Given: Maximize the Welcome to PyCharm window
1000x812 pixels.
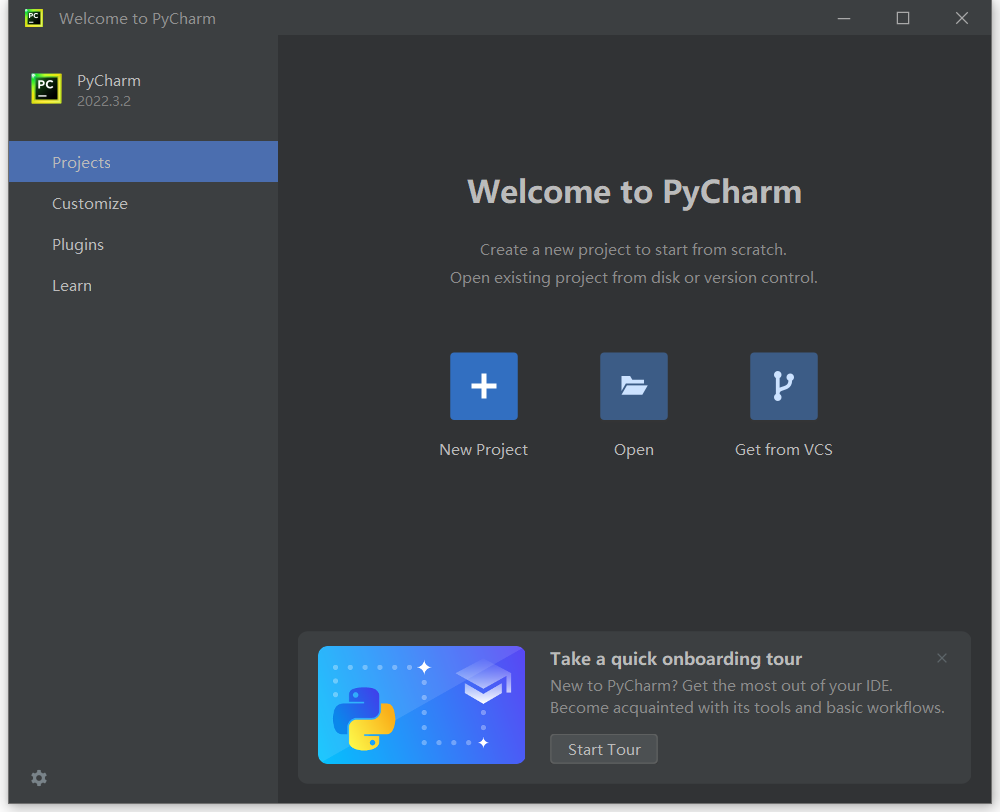Looking at the screenshot, I should pos(902,18).
